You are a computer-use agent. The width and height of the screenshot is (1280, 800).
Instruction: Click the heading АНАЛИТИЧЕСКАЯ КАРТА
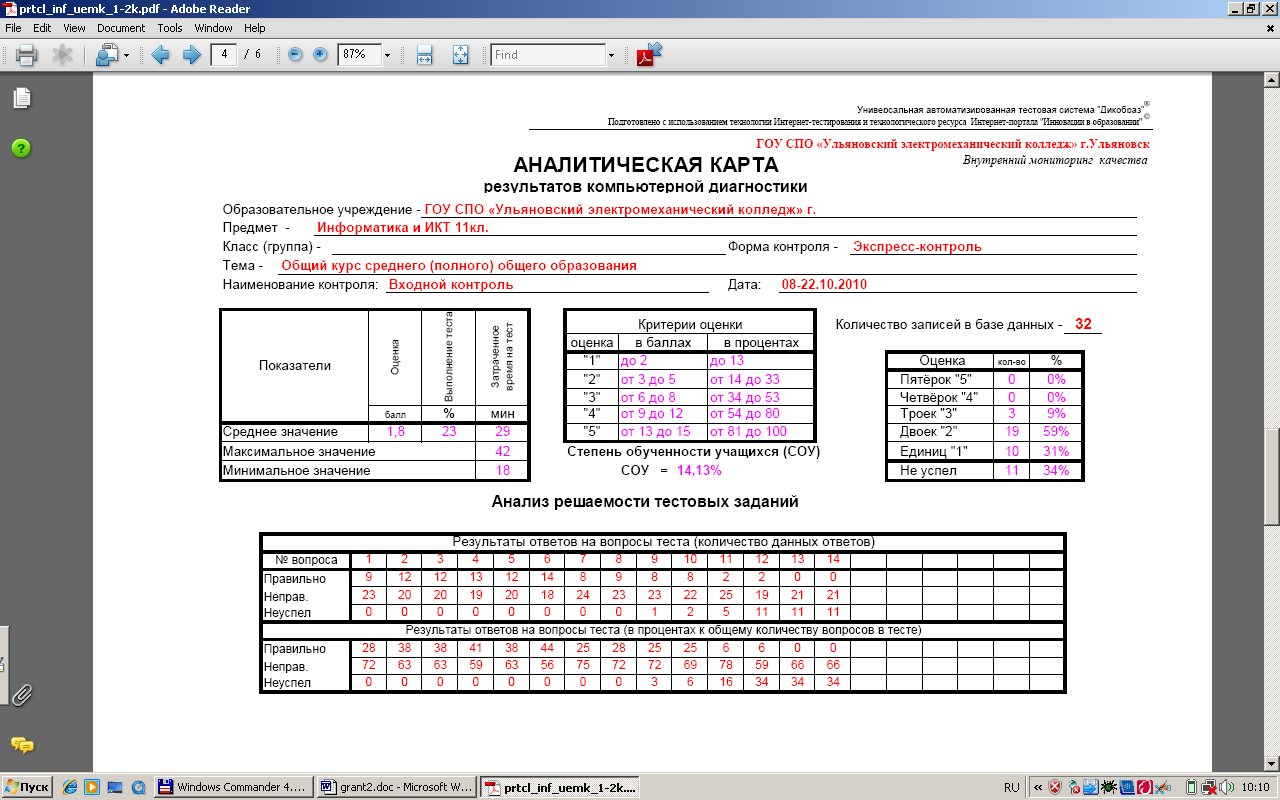(x=645, y=166)
